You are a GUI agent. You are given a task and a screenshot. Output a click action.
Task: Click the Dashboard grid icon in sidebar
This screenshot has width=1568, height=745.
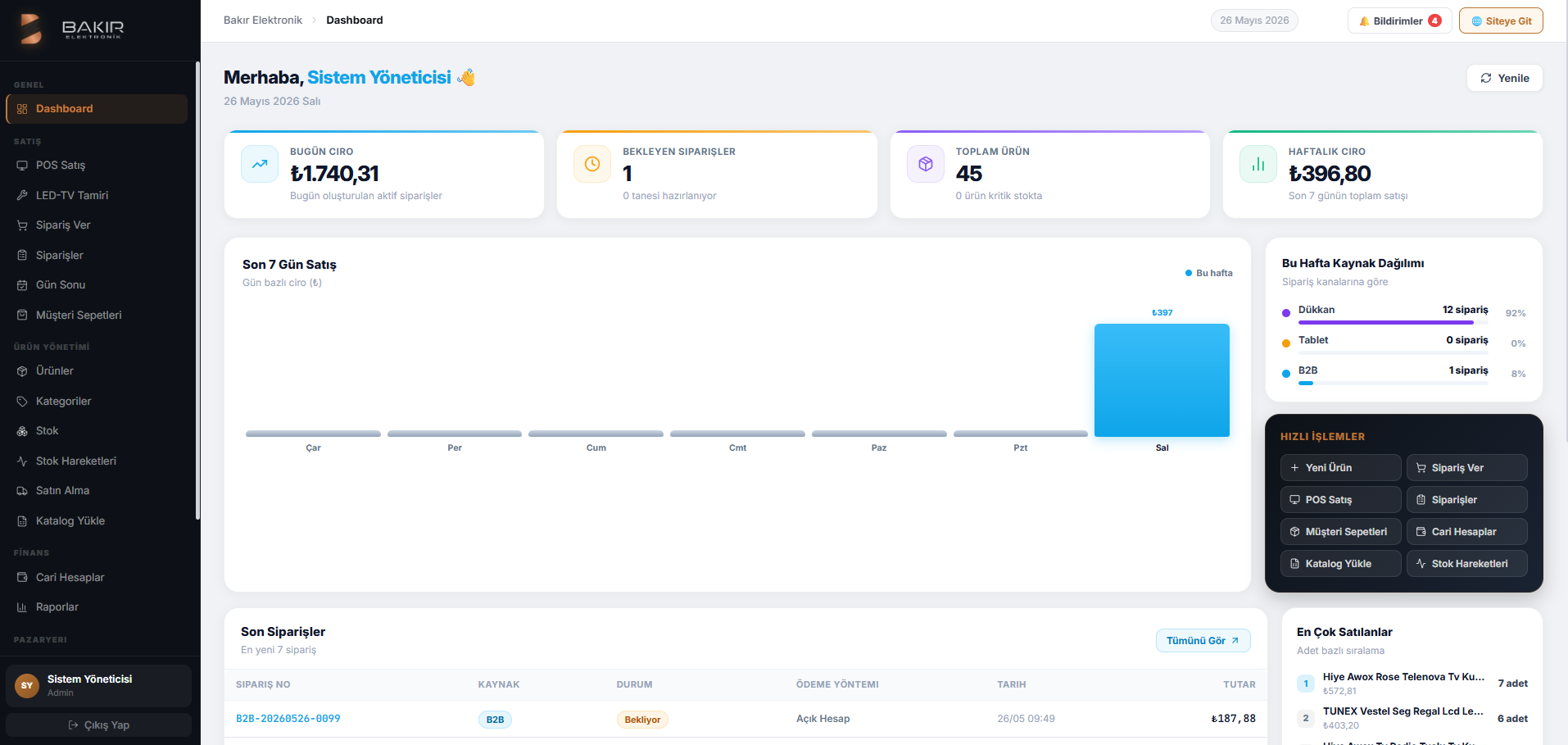coord(22,109)
